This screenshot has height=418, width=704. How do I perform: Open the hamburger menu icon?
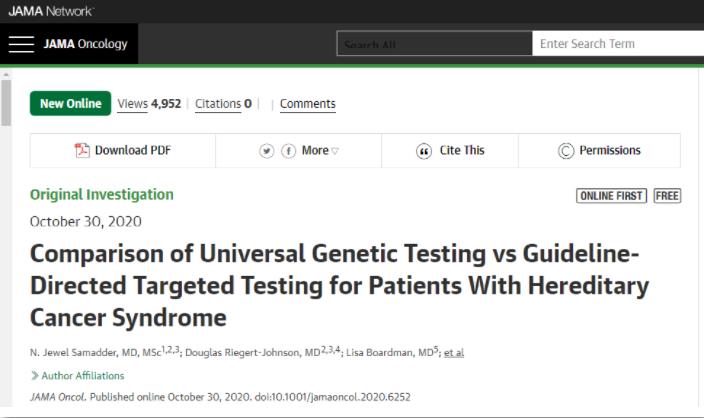coord(21,44)
